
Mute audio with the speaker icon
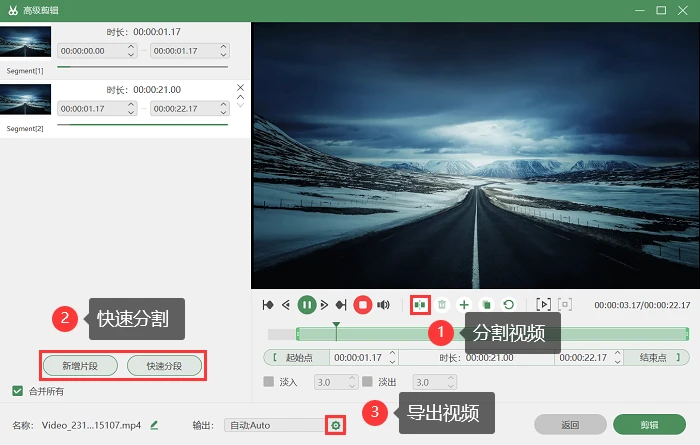coord(383,305)
